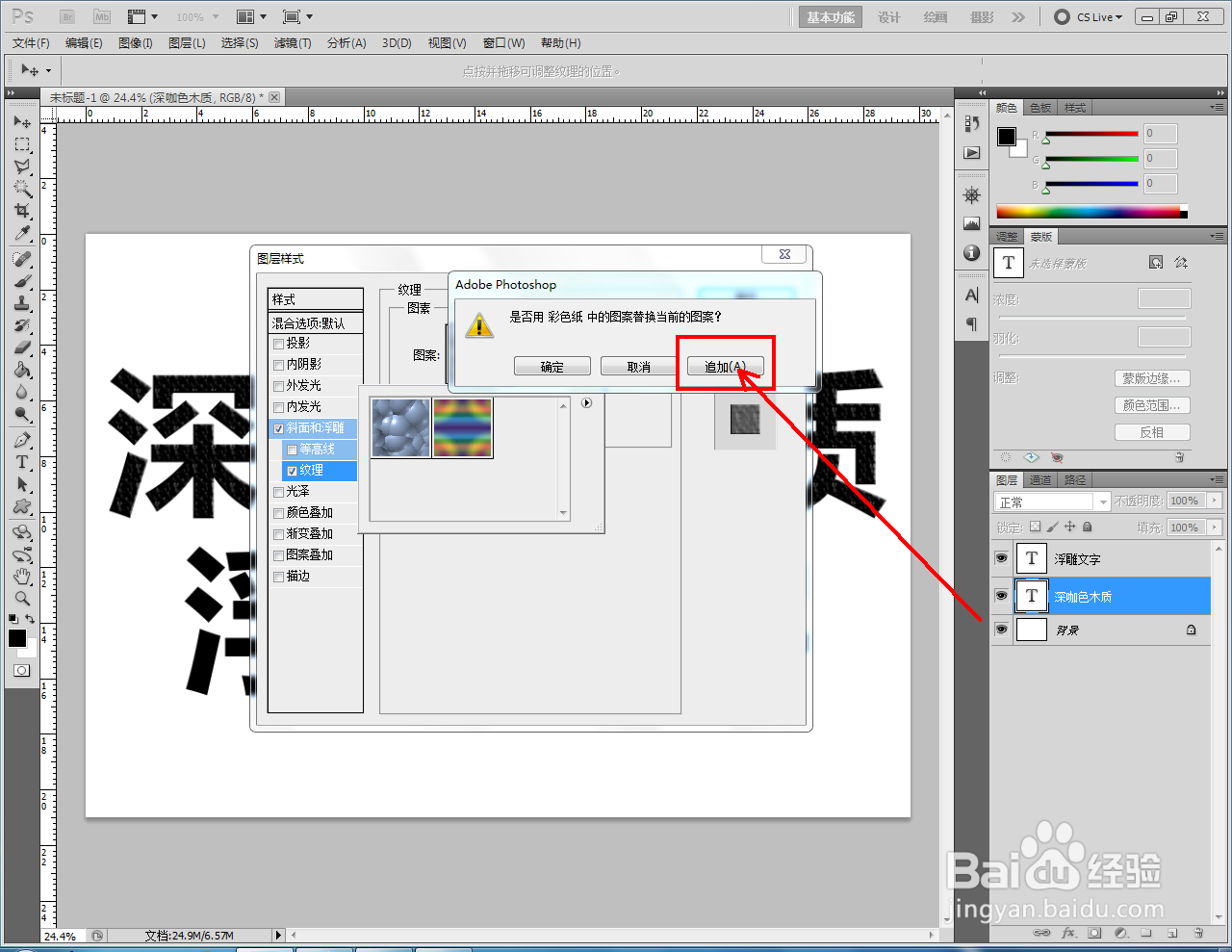Open the screen mode dropdown
Screen dimensions: 1232x952
(297, 17)
